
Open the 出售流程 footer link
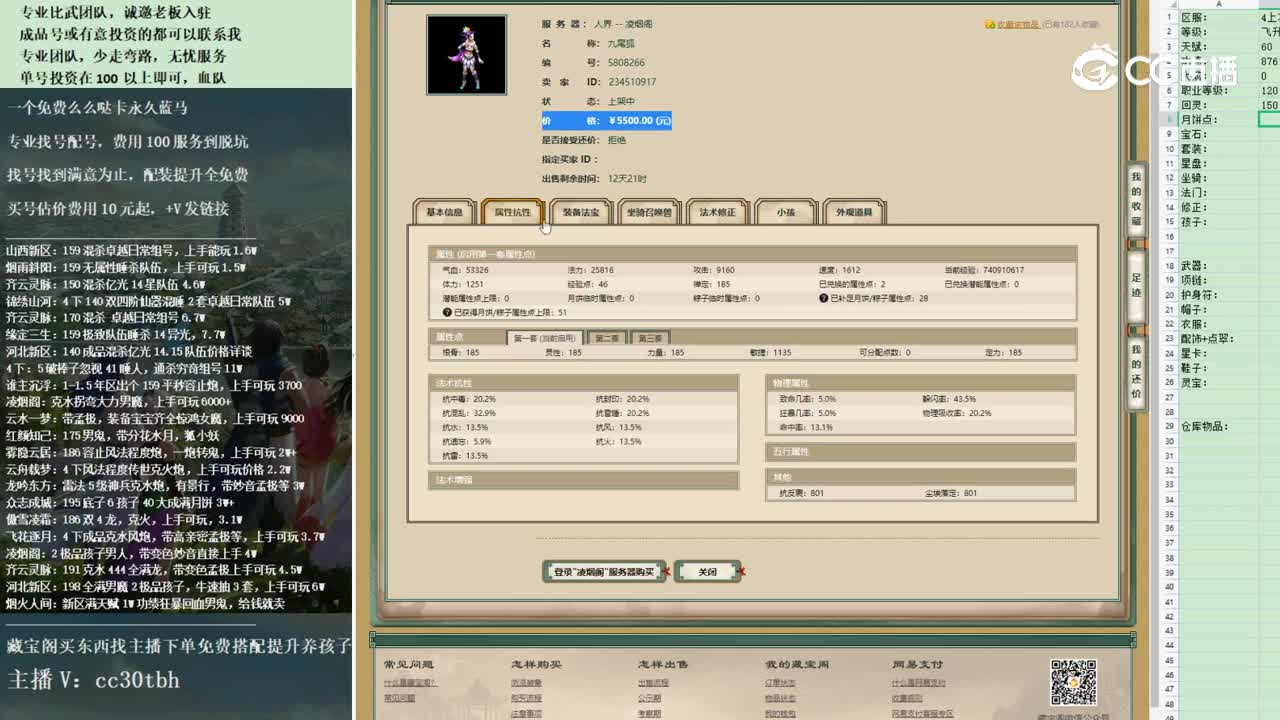[653, 684]
